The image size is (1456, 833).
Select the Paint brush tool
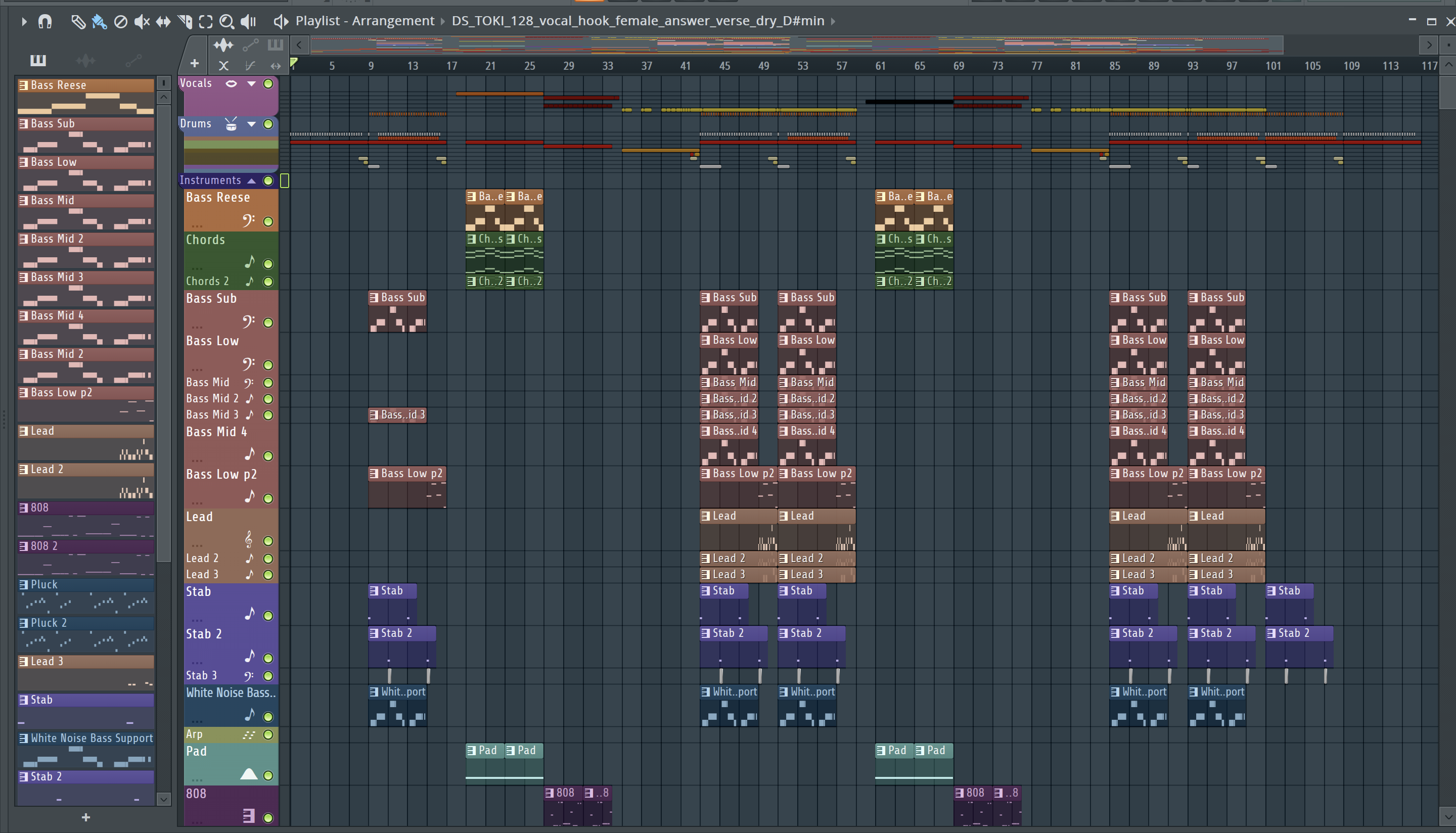pos(99,22)
